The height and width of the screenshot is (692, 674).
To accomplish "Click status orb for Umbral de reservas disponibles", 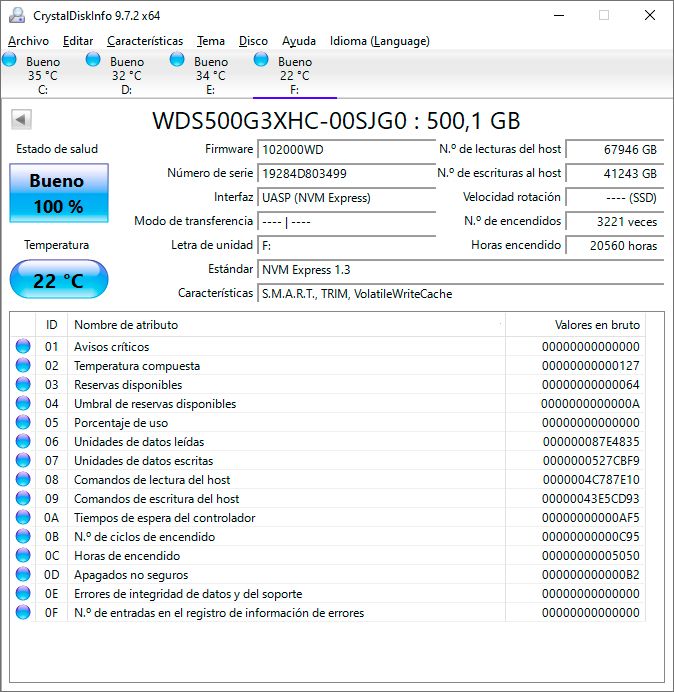I will point(23,403).
